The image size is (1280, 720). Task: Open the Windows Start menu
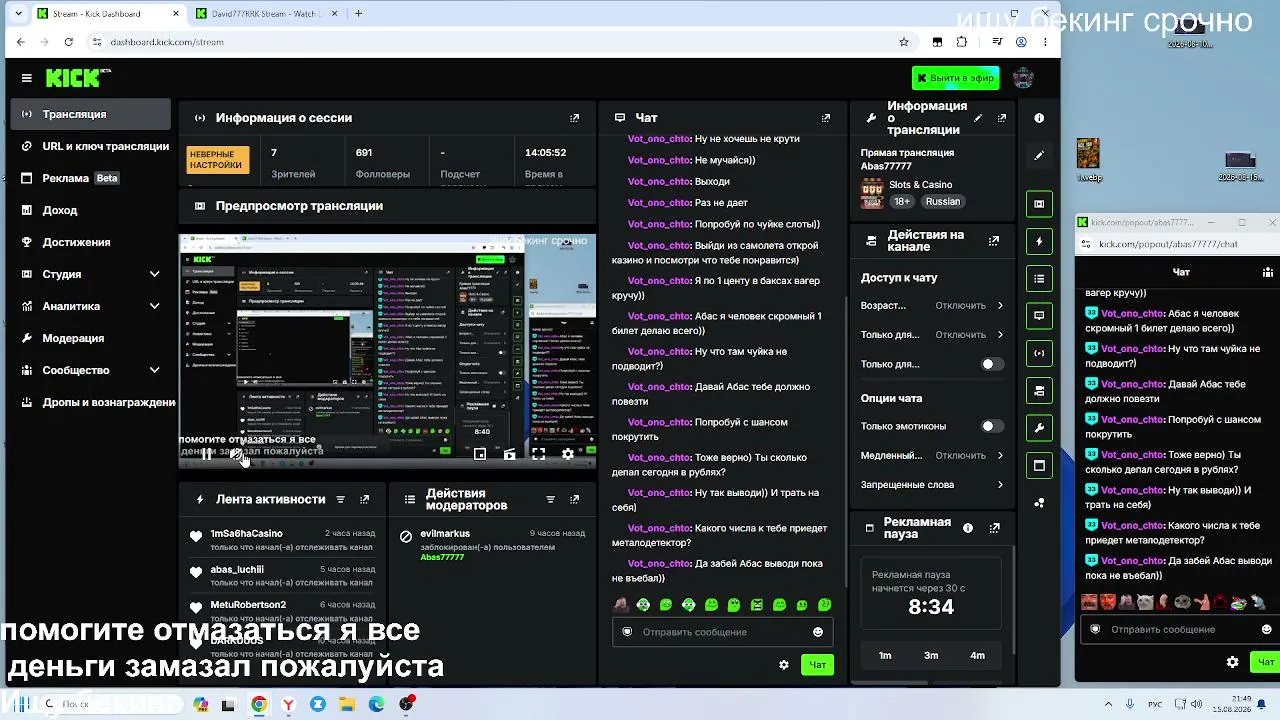click(20, 704)
